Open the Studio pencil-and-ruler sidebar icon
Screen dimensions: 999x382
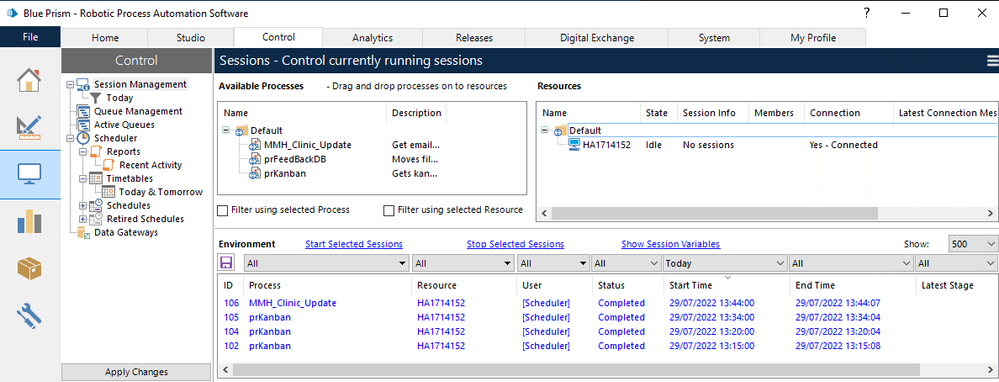coord(29,127)
